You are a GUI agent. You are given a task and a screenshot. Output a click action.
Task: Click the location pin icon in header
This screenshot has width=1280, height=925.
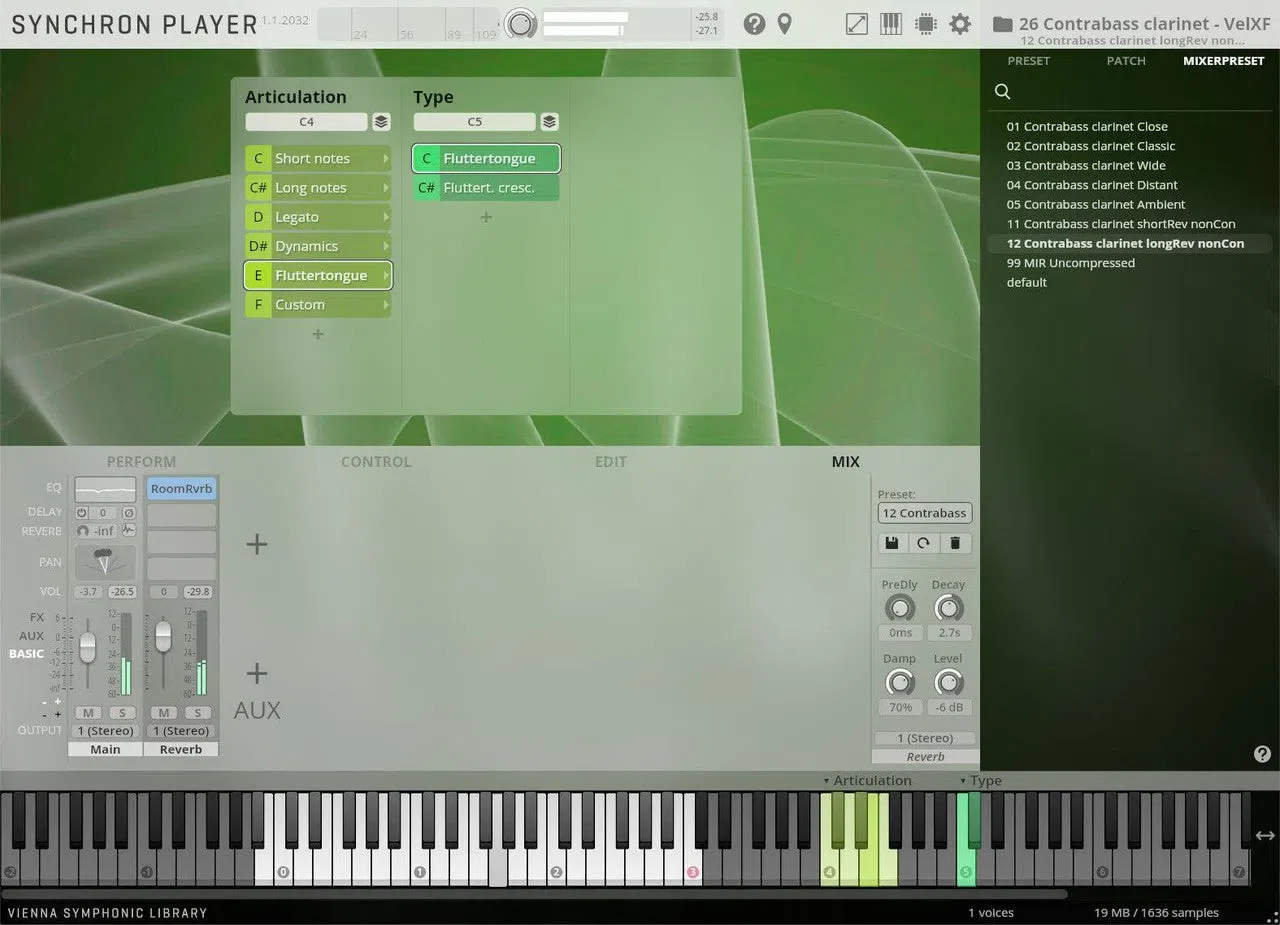point(785,24)
